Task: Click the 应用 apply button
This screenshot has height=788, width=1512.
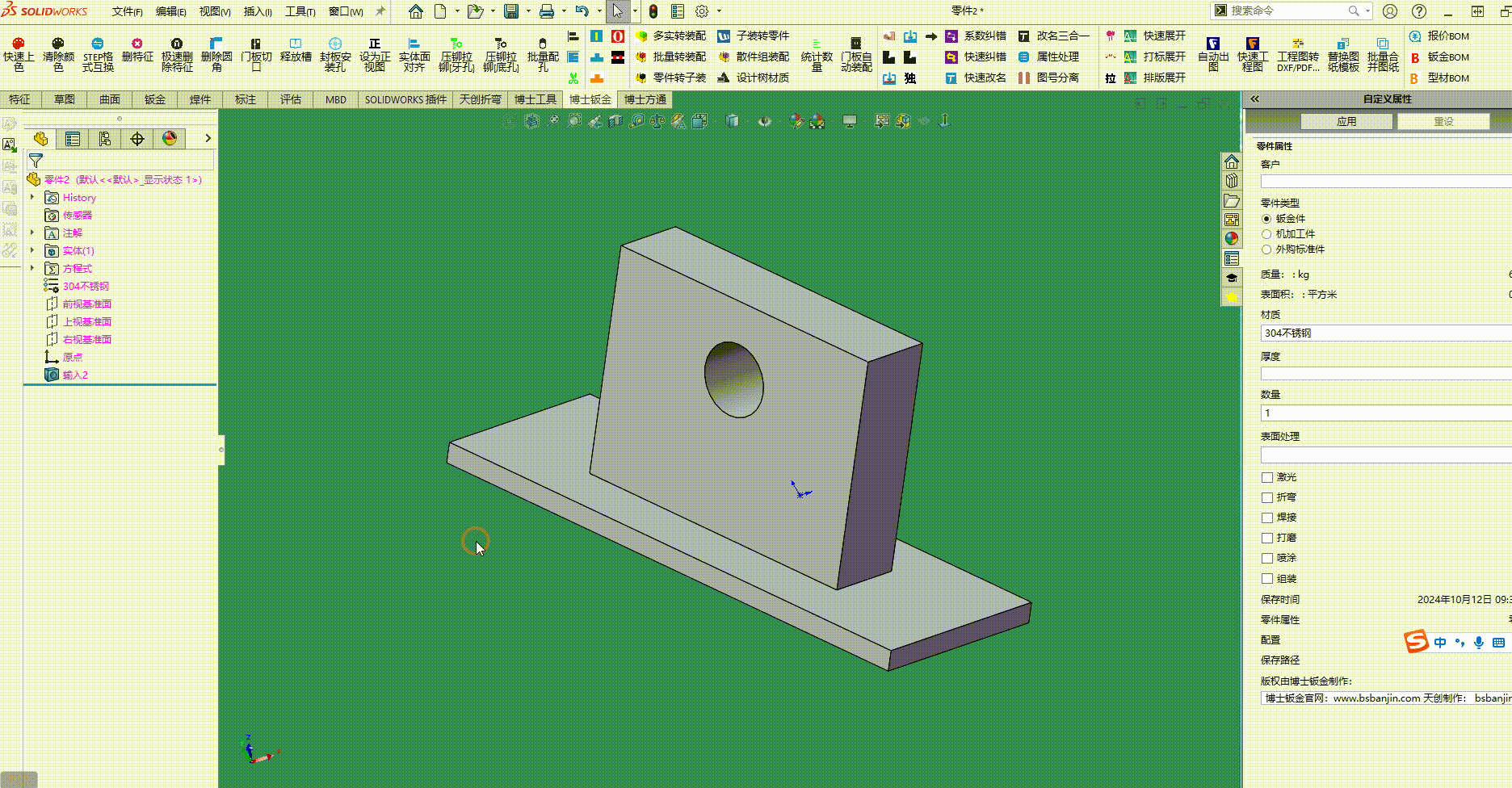Action: coord(1346,121)
